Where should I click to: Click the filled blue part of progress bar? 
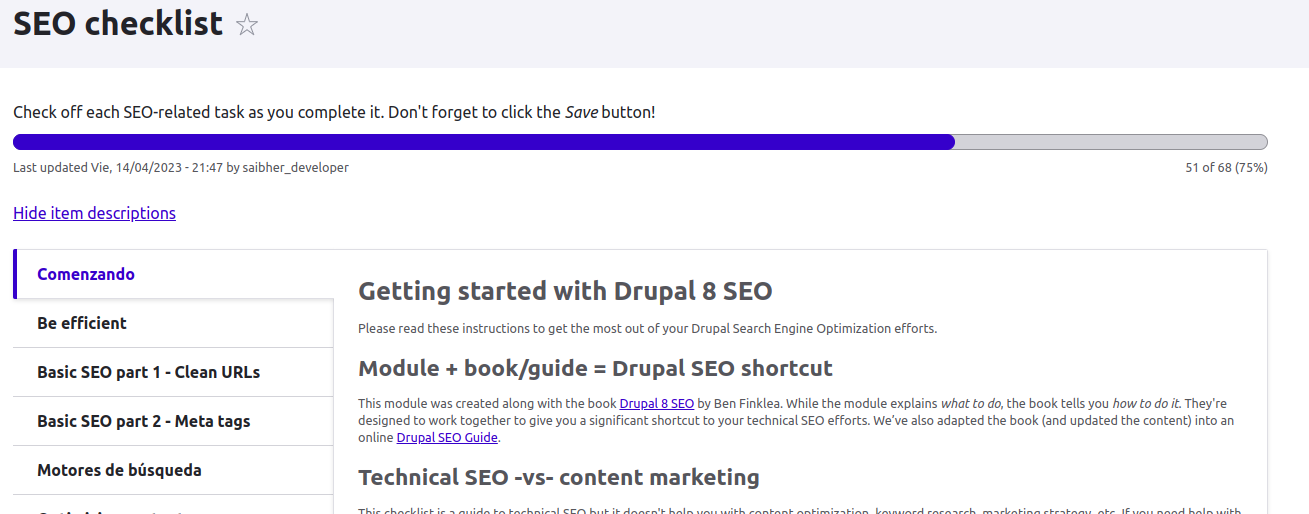(480, 142)
